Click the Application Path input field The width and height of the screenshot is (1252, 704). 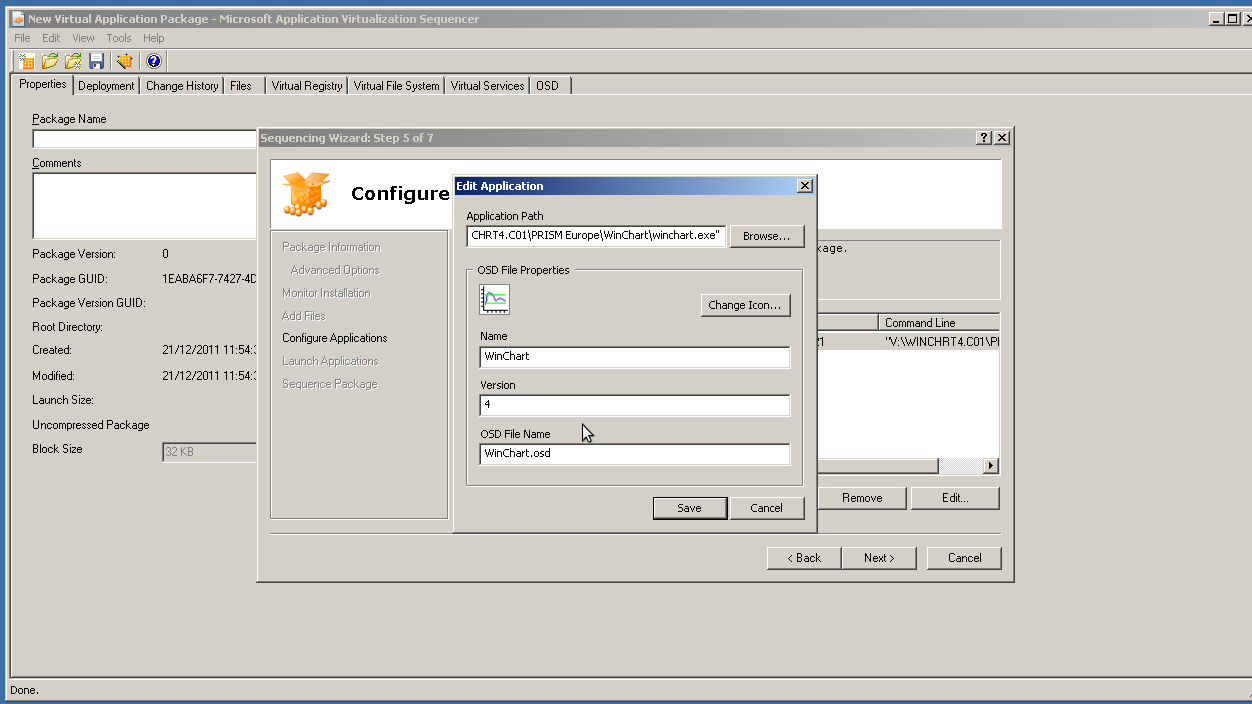[596, 236]
